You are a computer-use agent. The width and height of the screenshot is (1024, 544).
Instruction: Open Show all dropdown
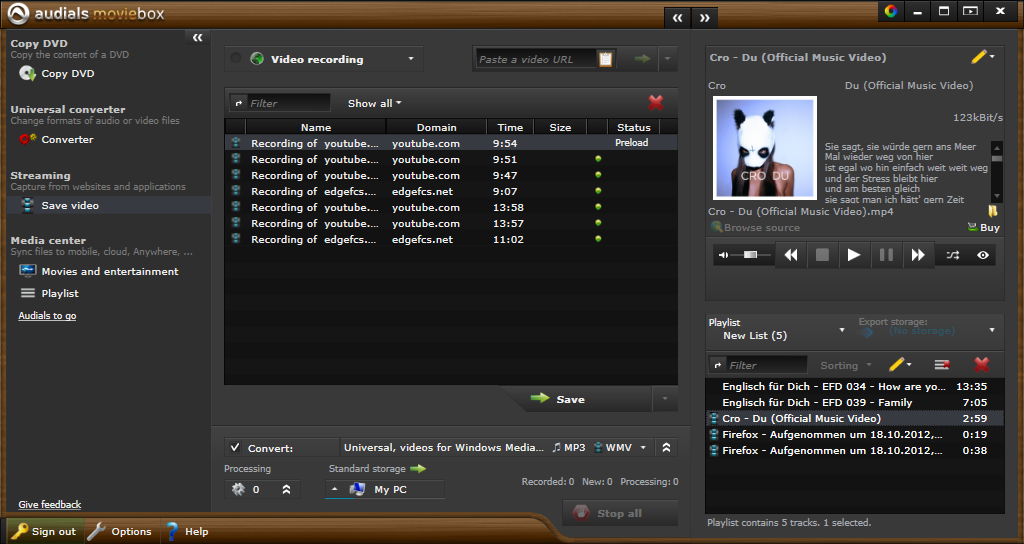click(375, 103)
